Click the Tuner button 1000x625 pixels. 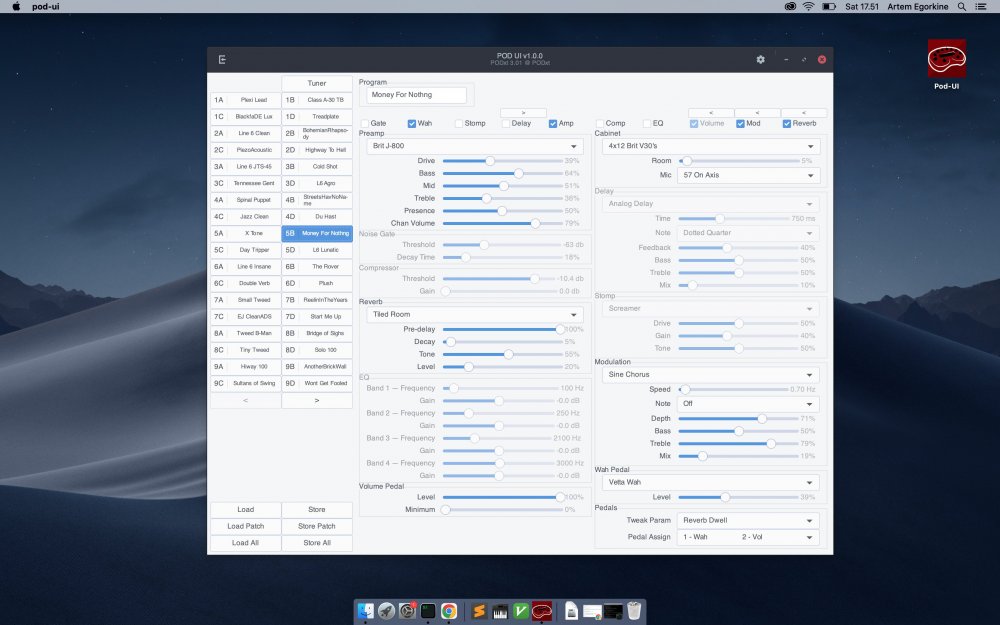point(317,83)
